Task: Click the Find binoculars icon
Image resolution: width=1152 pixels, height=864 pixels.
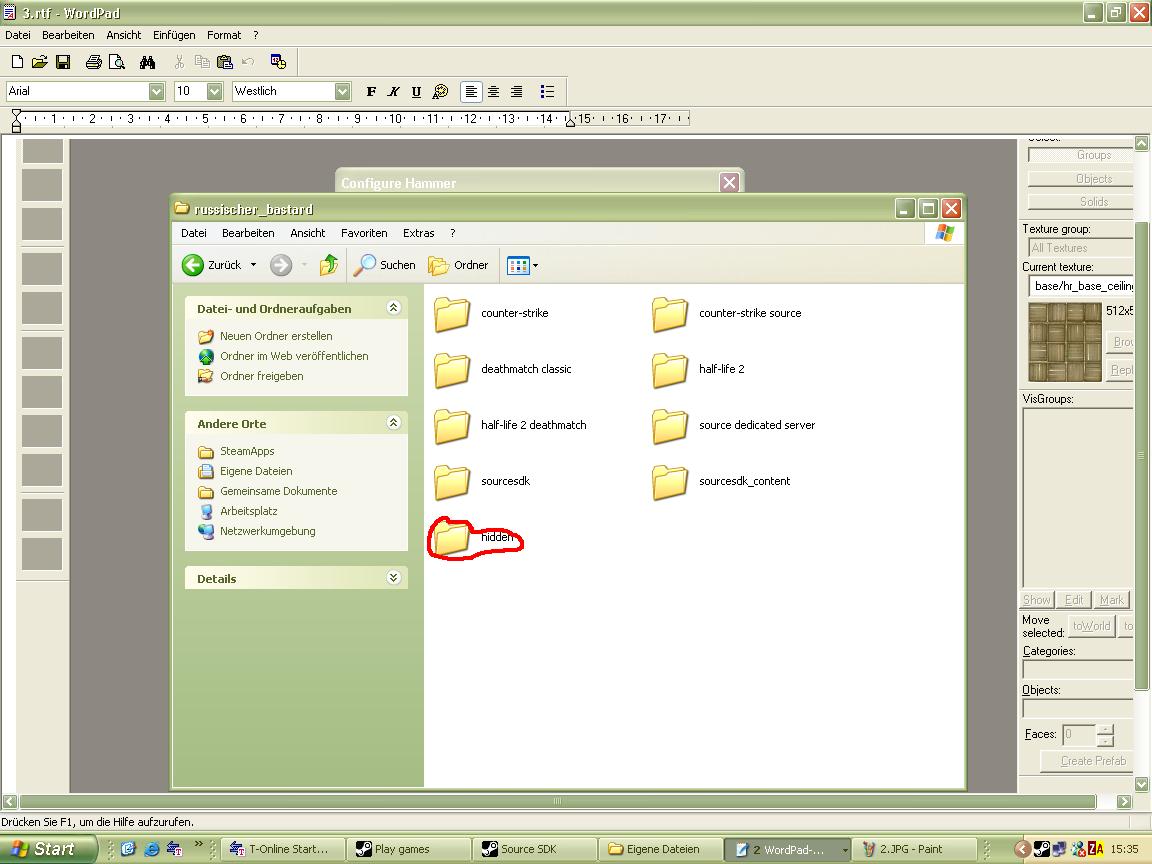Action: pos(148,62)
